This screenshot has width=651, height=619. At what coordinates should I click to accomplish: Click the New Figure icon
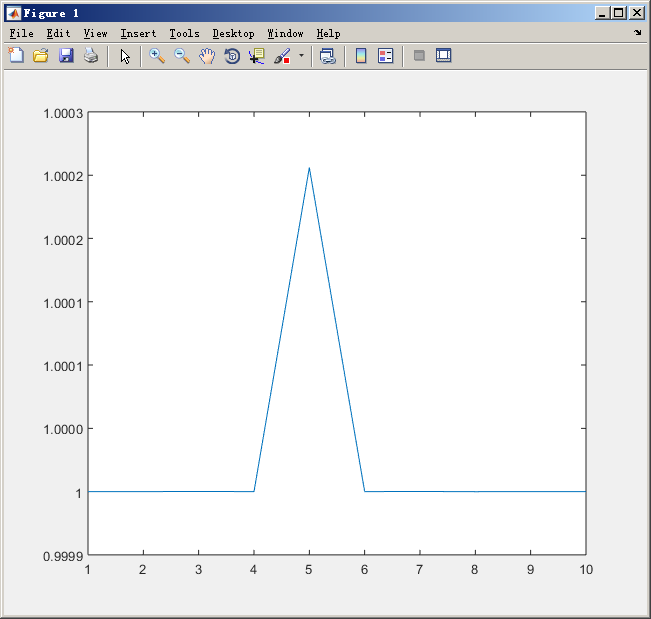point(16,55)
